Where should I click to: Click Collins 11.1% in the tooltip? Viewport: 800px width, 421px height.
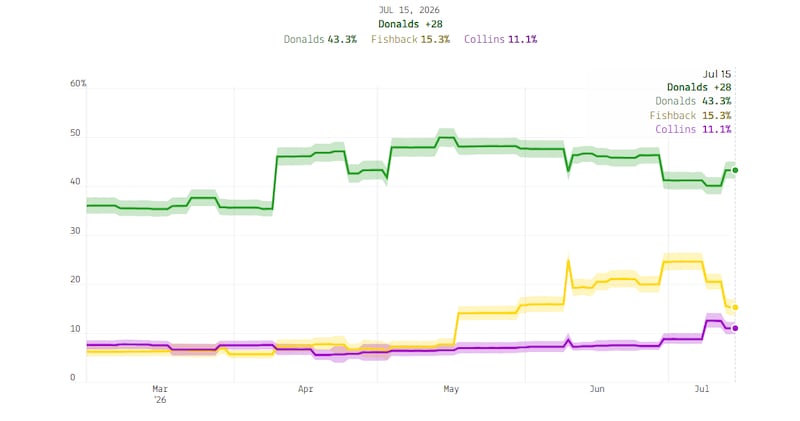click(693, 129)
